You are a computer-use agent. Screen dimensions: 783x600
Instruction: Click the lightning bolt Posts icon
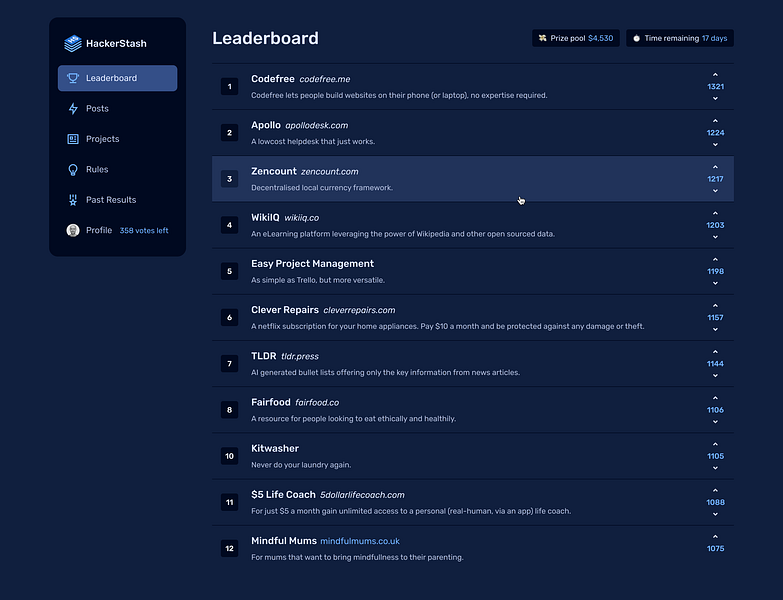pos(73,109)
